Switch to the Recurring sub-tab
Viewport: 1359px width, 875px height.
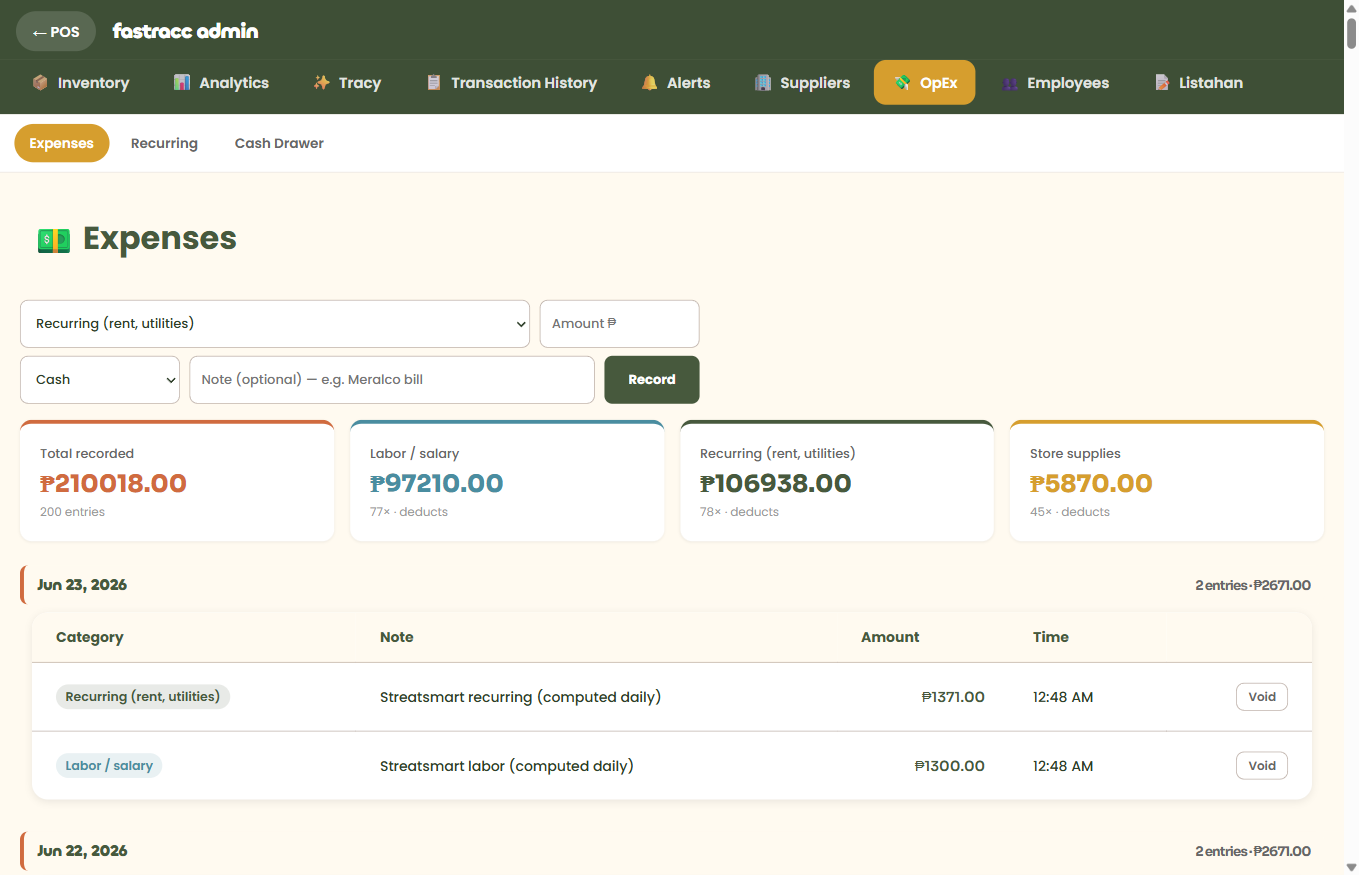164,143
